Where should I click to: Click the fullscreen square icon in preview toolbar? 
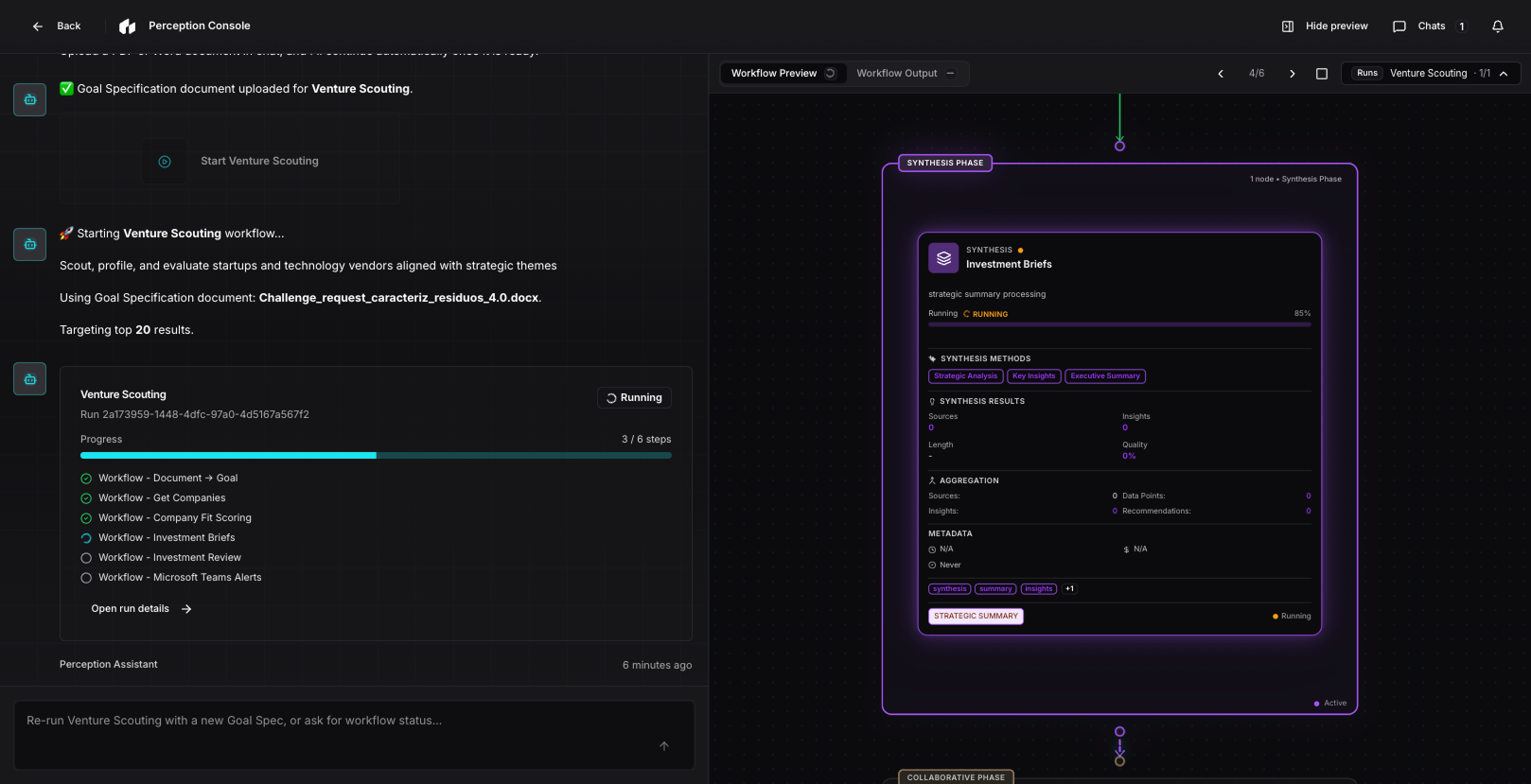pyautogui.click(x=1322, y=74)
